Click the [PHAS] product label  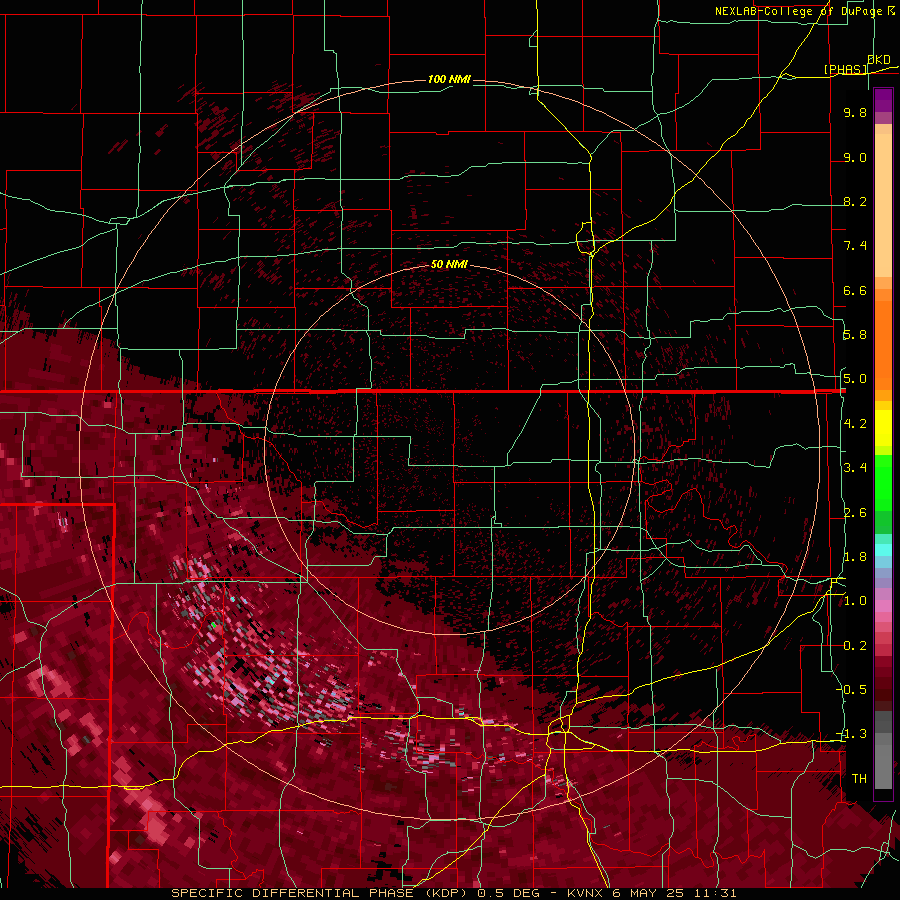pyautogui.click(x=846, y=69)
